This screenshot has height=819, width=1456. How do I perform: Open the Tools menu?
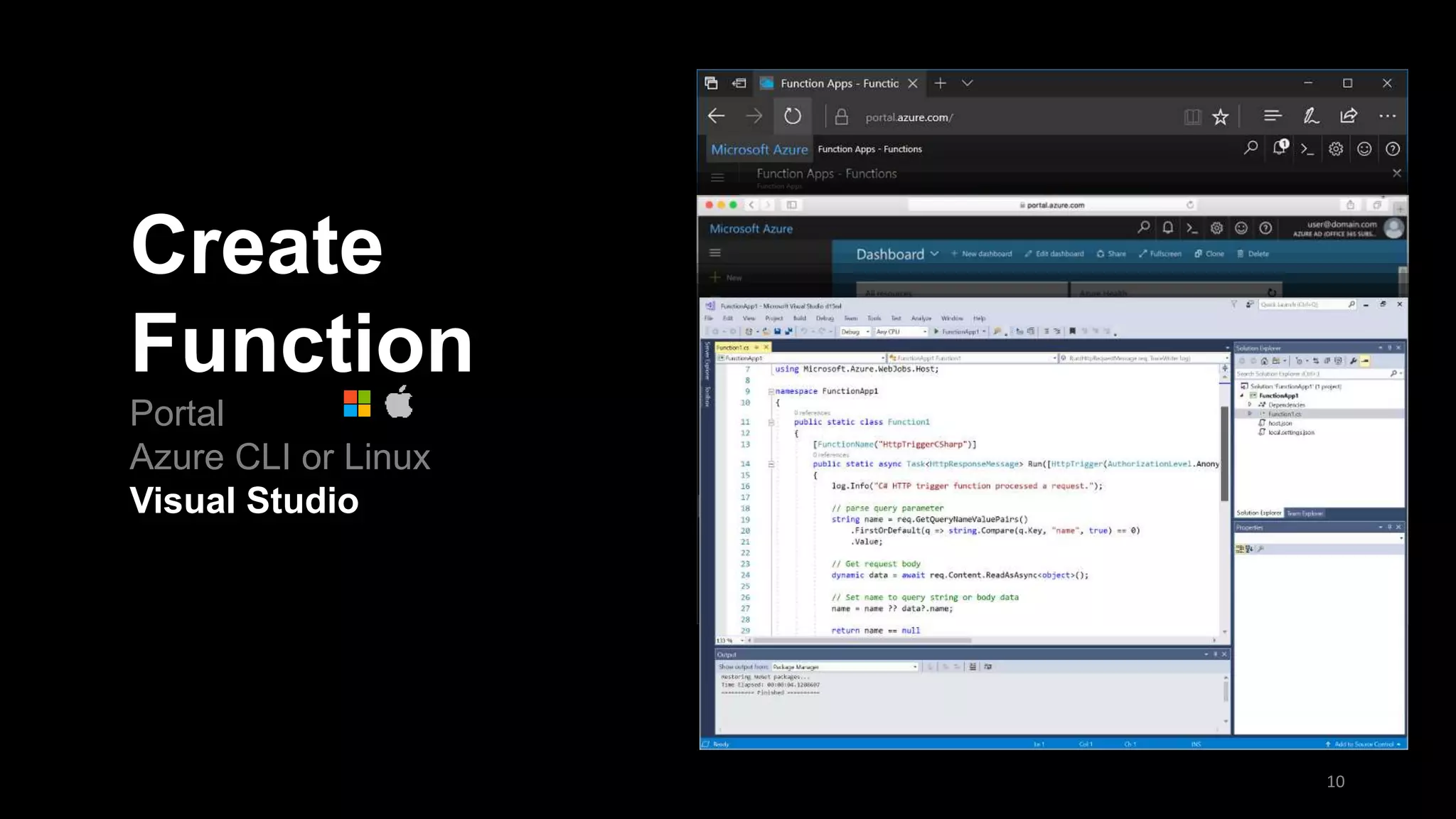874,318
